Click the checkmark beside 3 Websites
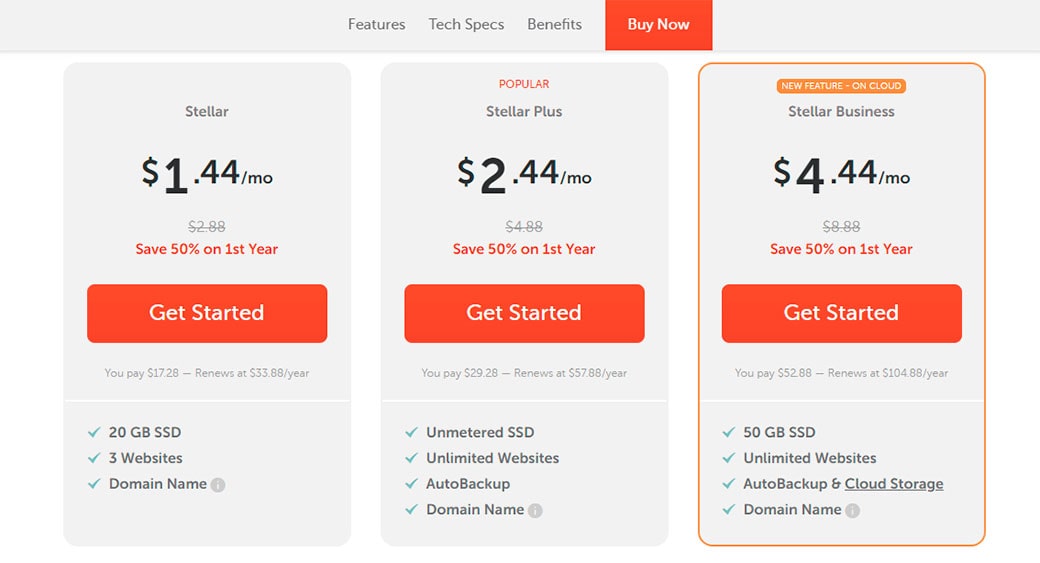This screenshot has height=563, width=1040. (x=94, y=458)
